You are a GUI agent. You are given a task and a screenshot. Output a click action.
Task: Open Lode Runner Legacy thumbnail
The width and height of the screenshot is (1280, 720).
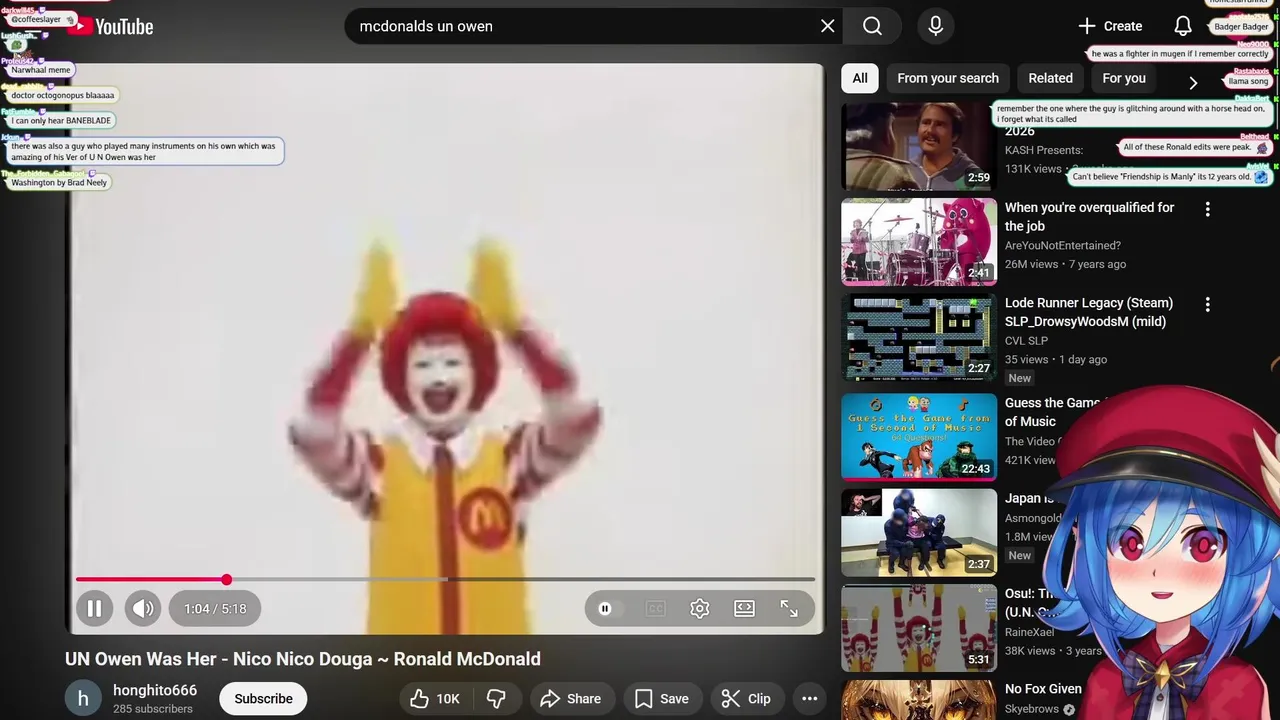pyautogui.click(x=919, y=337)
